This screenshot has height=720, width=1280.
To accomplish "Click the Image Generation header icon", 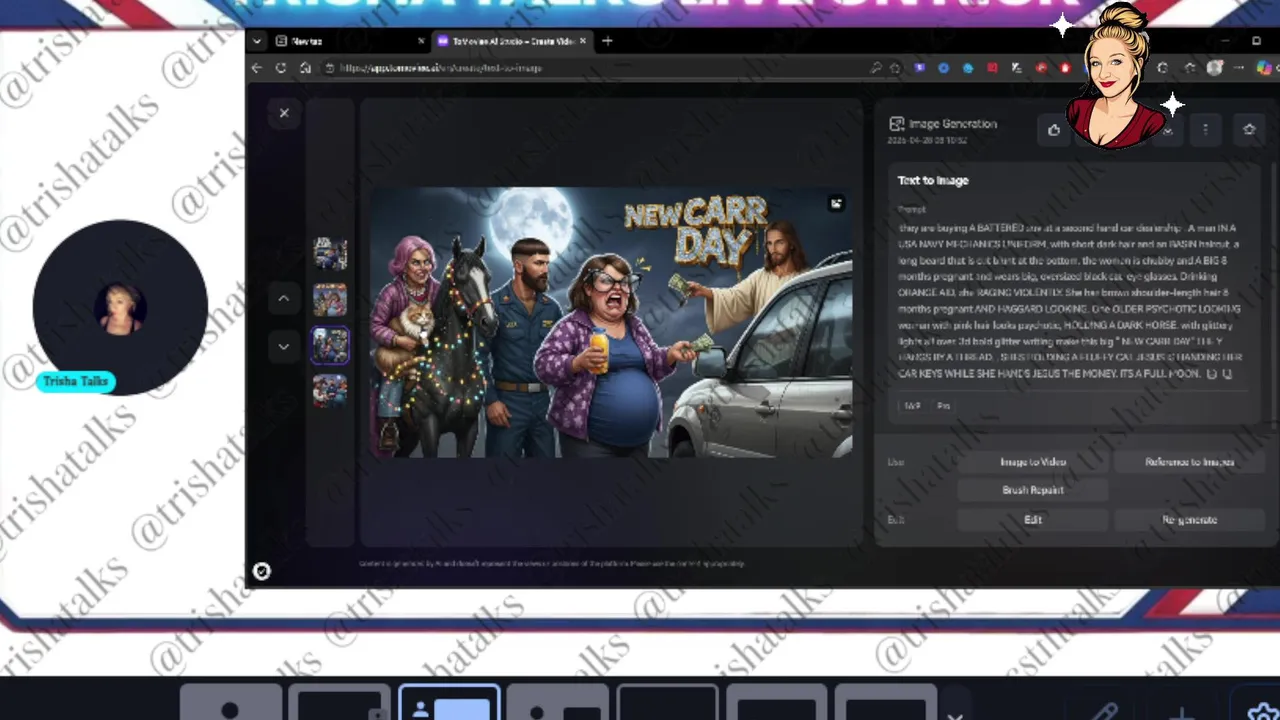I will tap(897, 124).
